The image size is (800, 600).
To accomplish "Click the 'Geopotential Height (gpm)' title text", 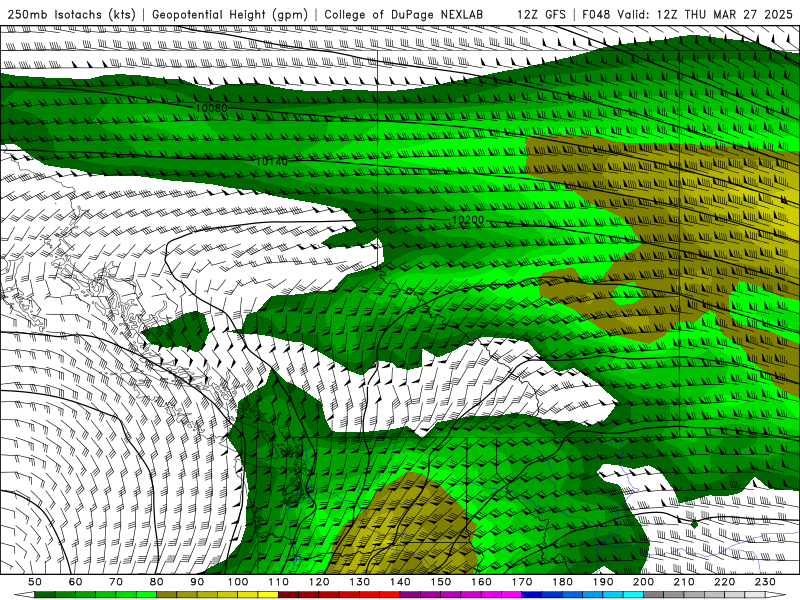I will tap(230, 14).
